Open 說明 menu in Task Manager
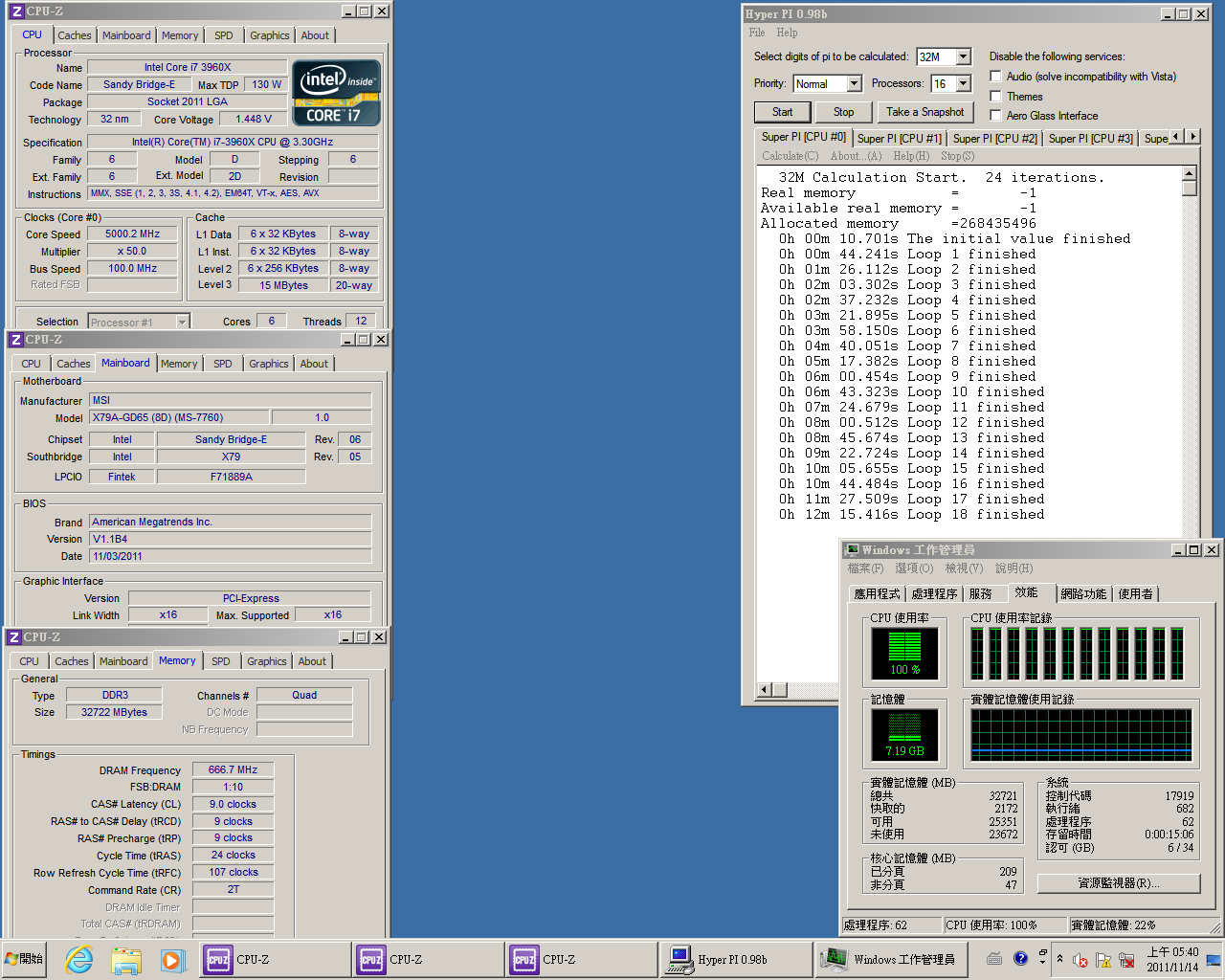 [x=1013, y=568]
